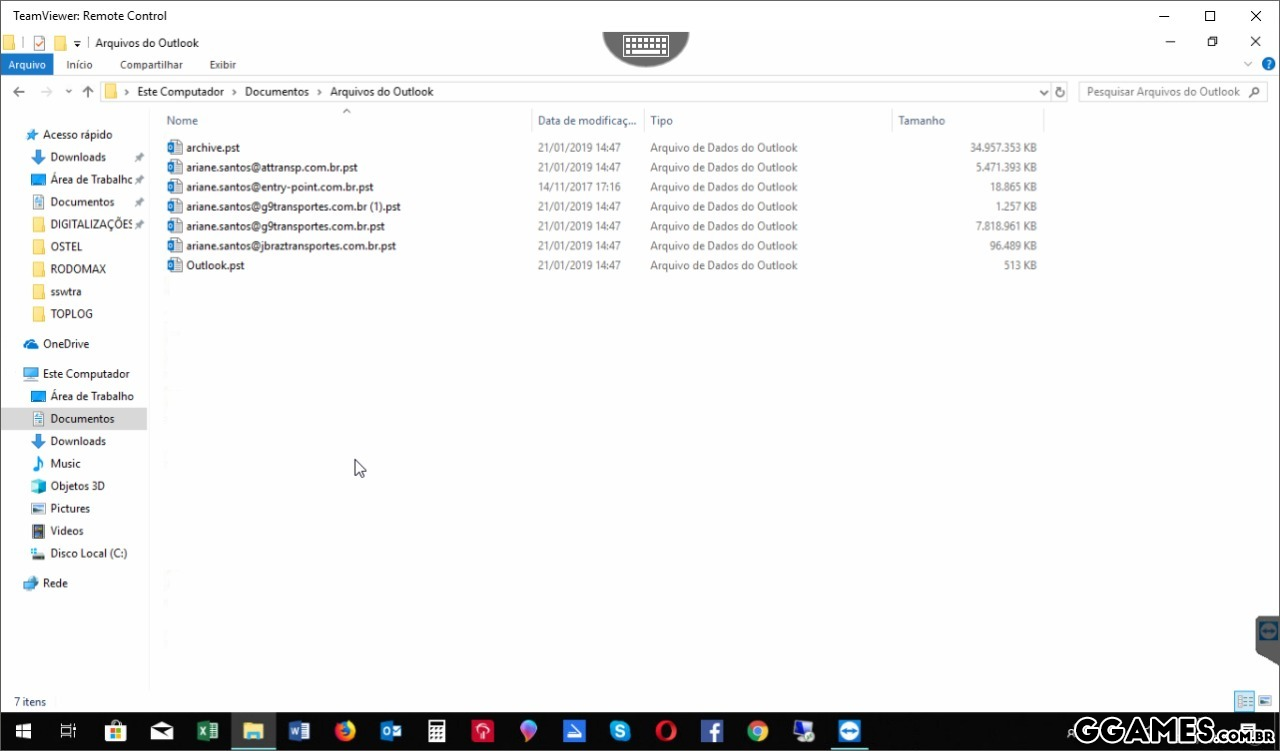The width and height of the screenshot is (1280, 751).
Task: Expand the ribbon with the chevron
Action: [x=1247, y=64]
